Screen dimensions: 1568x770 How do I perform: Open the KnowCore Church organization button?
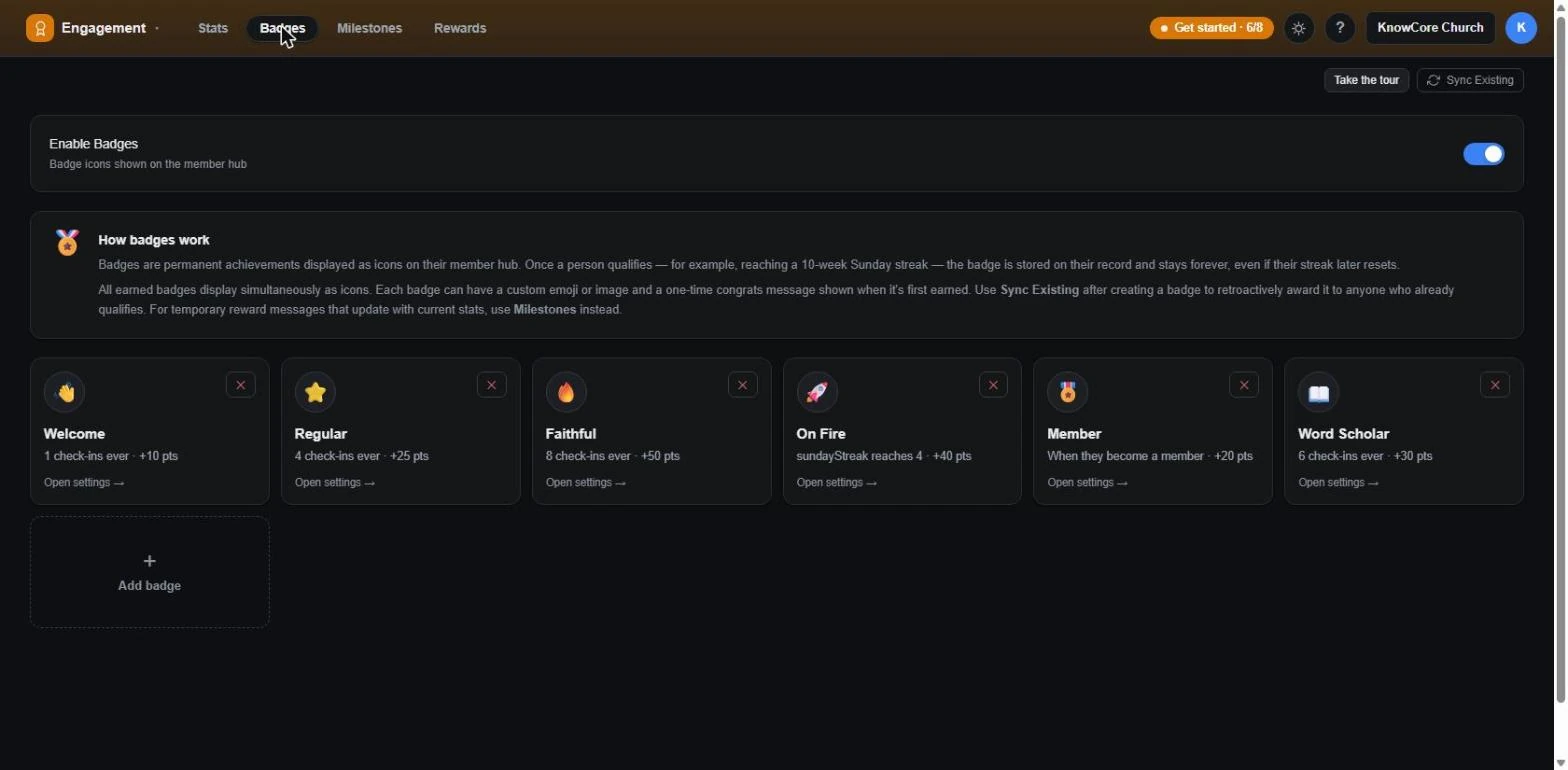click(1430, 28)
